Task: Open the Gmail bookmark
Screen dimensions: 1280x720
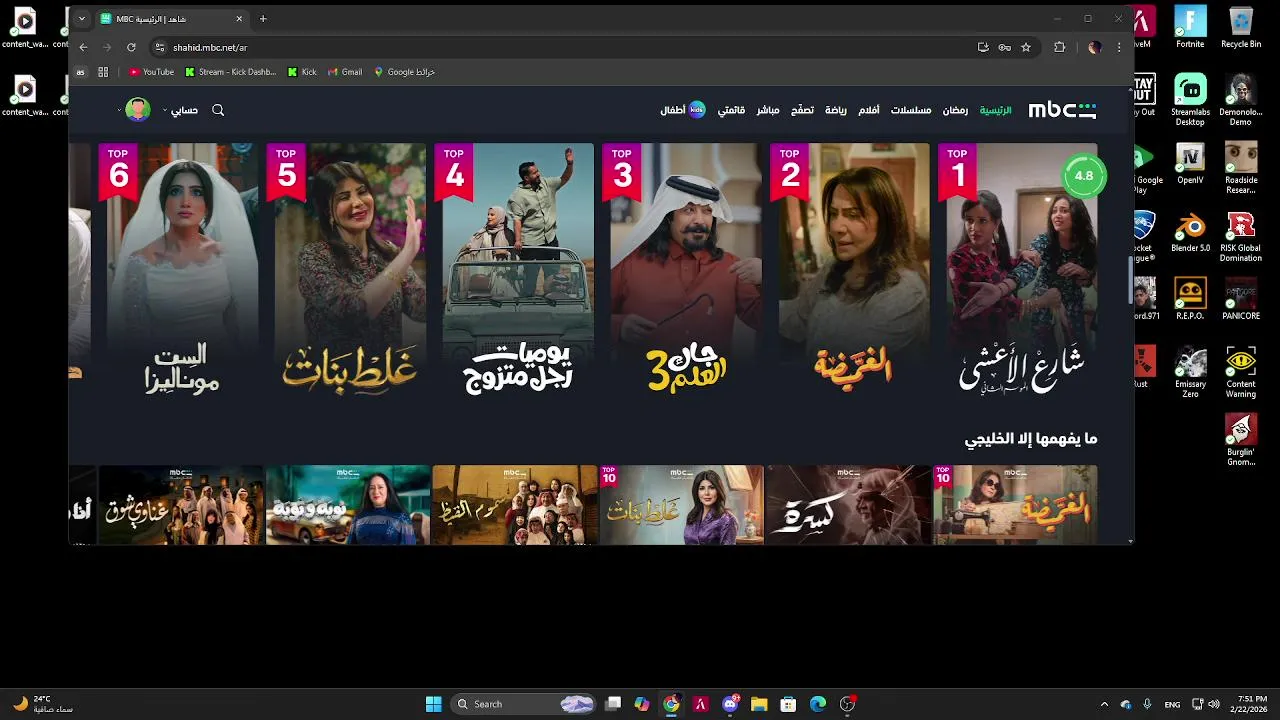Action: pos(345,72)
